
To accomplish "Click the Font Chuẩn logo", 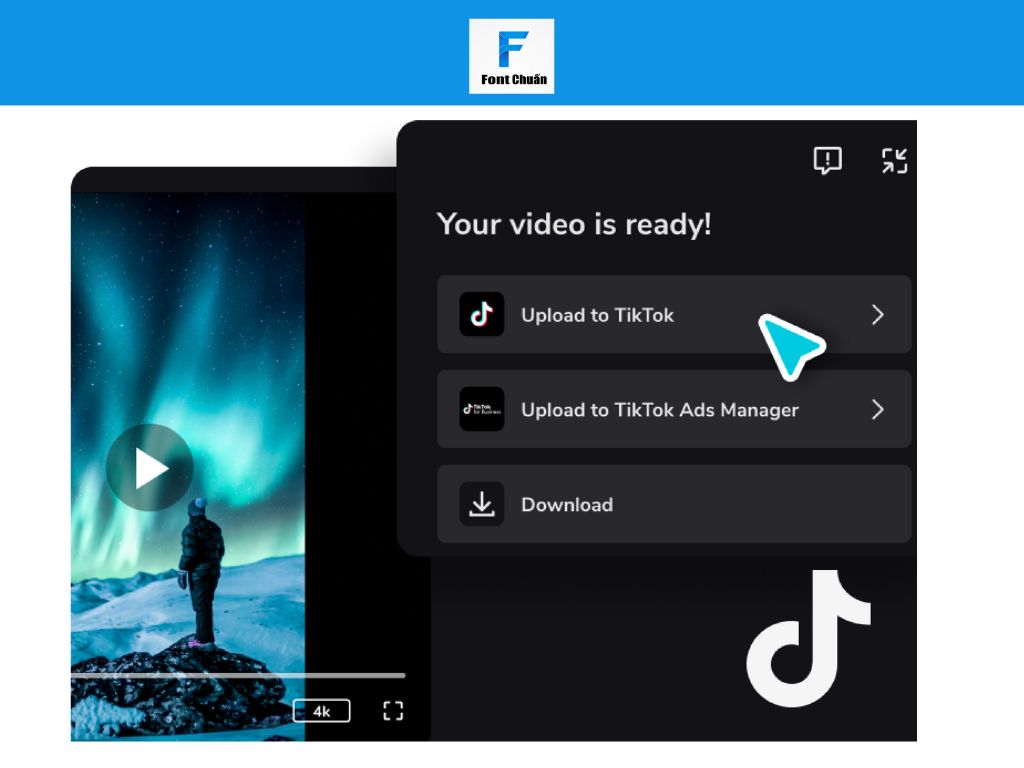I will click(511, 56).
